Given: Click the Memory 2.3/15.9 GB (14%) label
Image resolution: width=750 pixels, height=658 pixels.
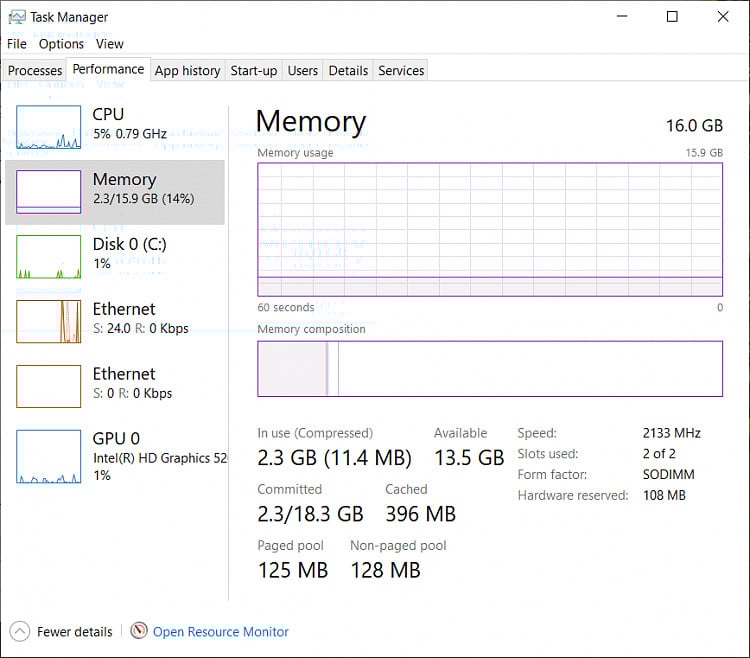Looking at the screenshot, I should [x=143, y=188].
